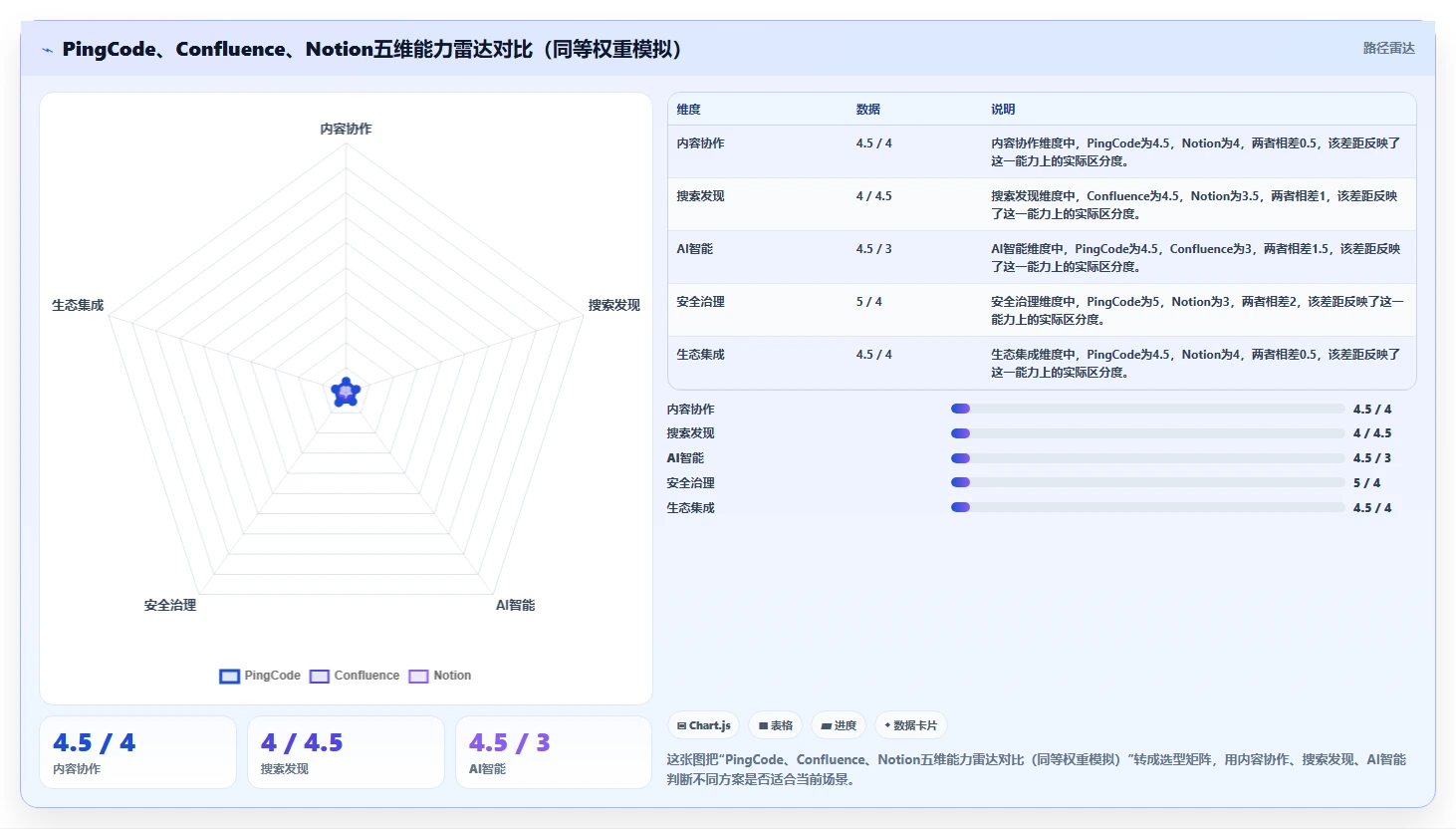Screen dimensions: 1456x829
Task: Click the 路径雷达 label in the header
Action: click(x=1388, y=48)
